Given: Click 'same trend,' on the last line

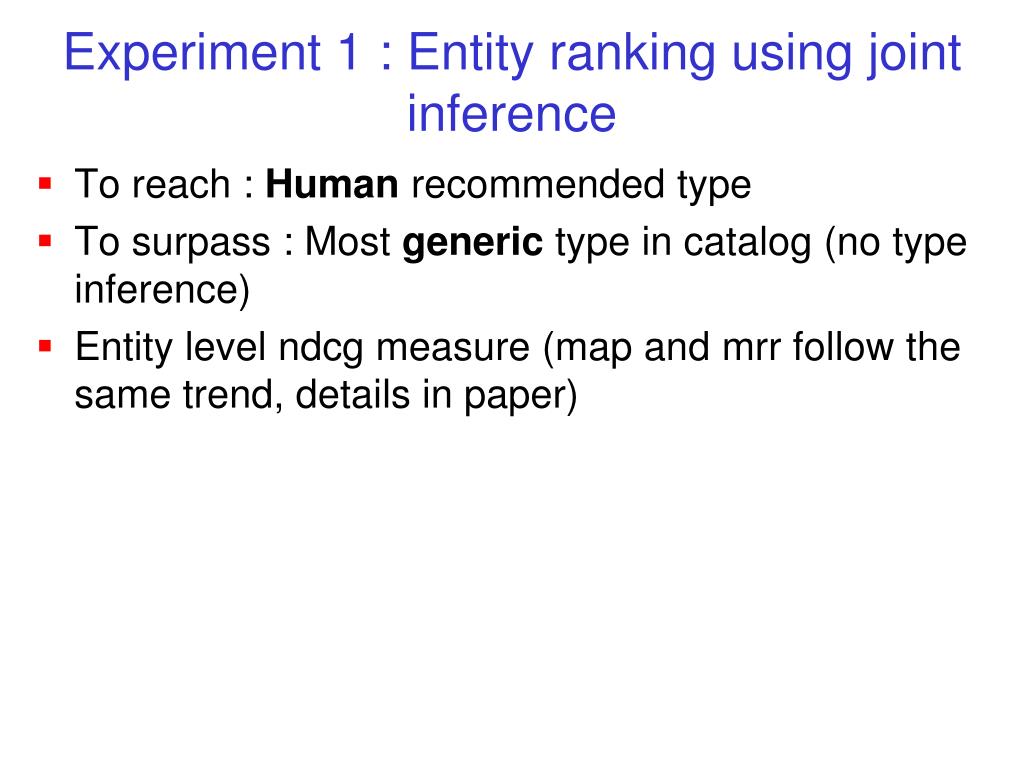Looking at the screenshot, I should click(x=179, y=395).
